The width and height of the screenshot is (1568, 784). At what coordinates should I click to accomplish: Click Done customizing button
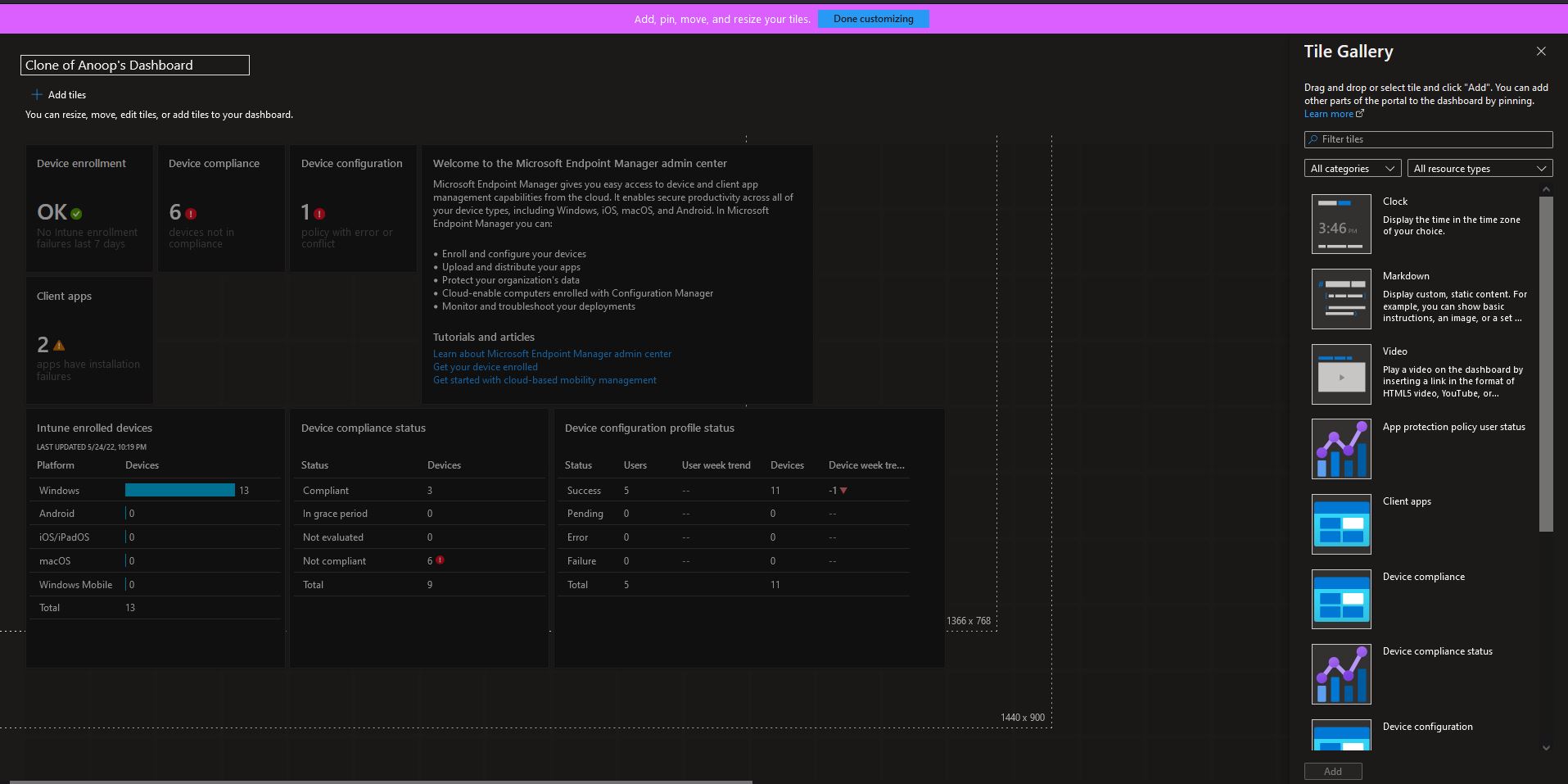[874, 19]
